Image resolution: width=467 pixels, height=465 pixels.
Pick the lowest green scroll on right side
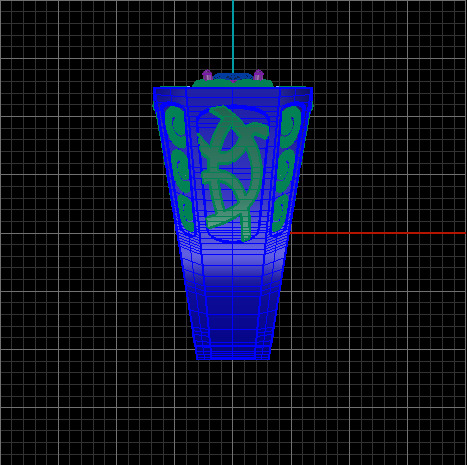[x=280, y=213]
